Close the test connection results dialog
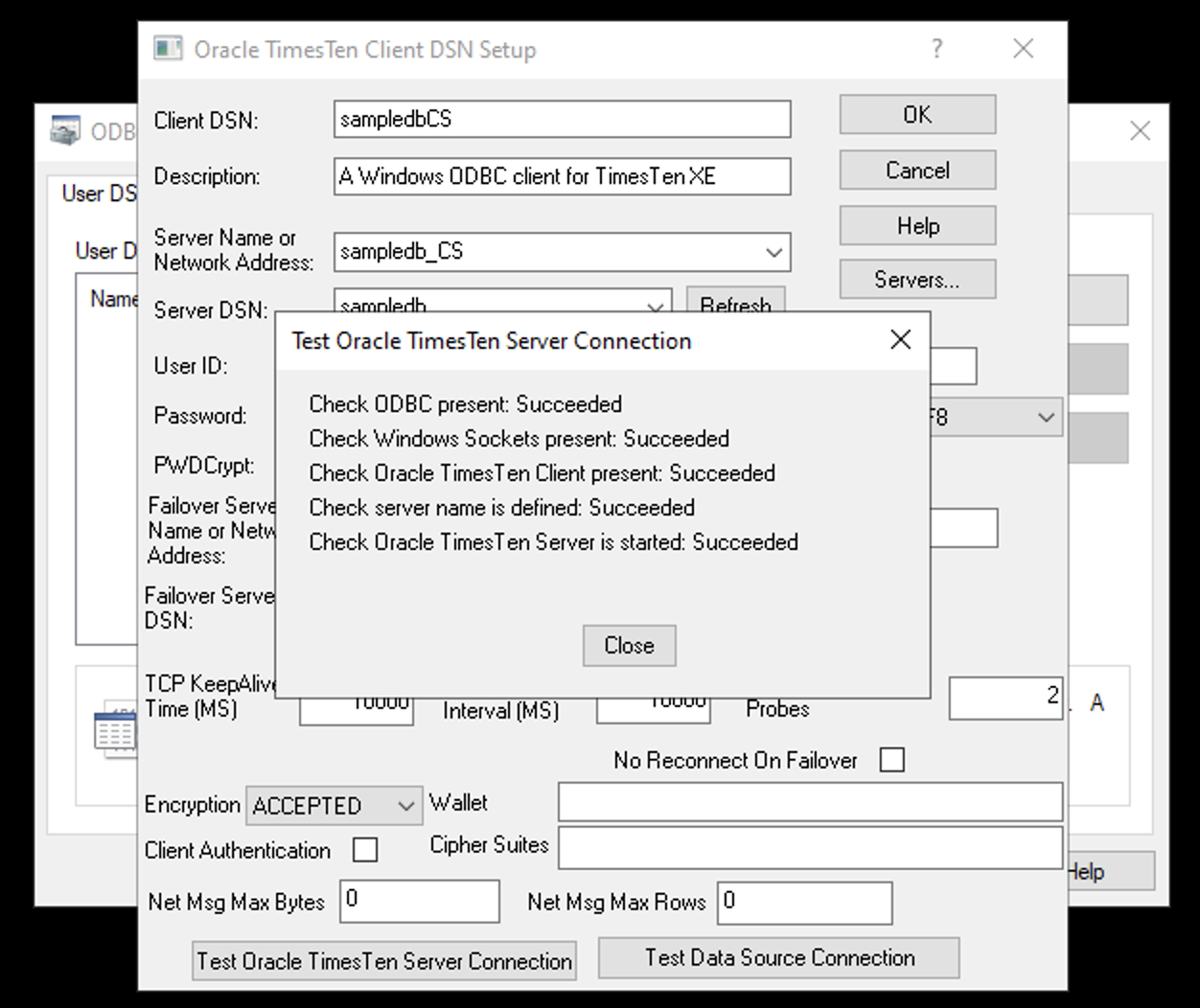 tap(628, 645)
